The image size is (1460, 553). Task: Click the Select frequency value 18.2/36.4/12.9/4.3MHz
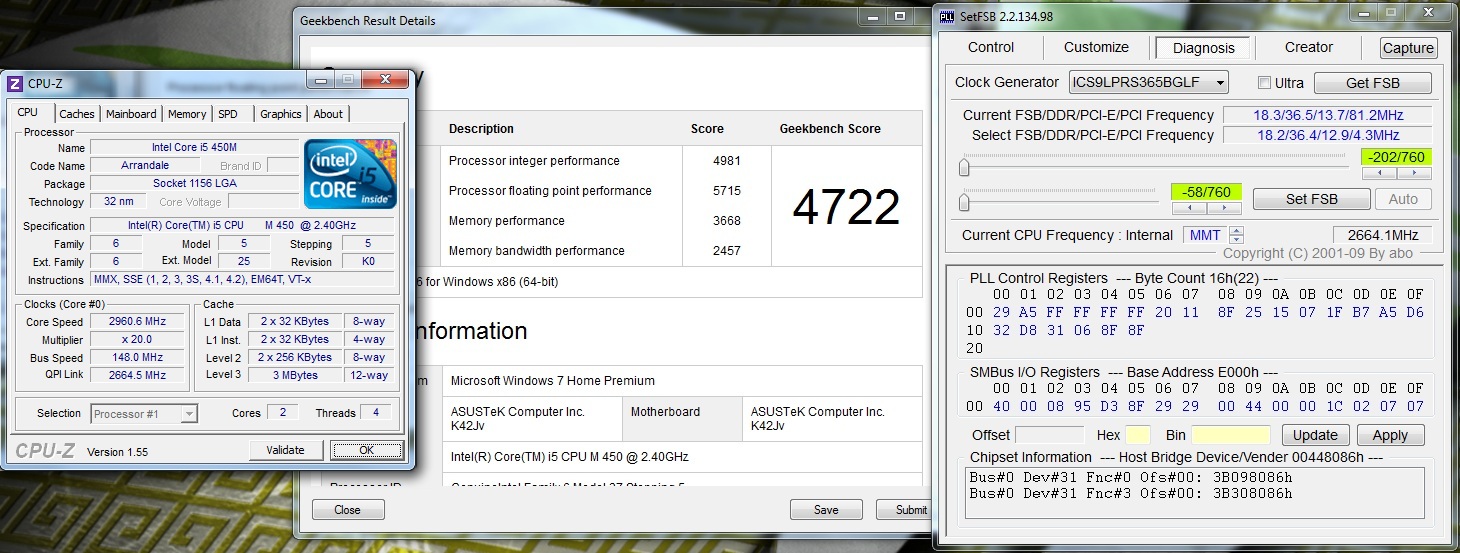click(x=1327, y=135)
